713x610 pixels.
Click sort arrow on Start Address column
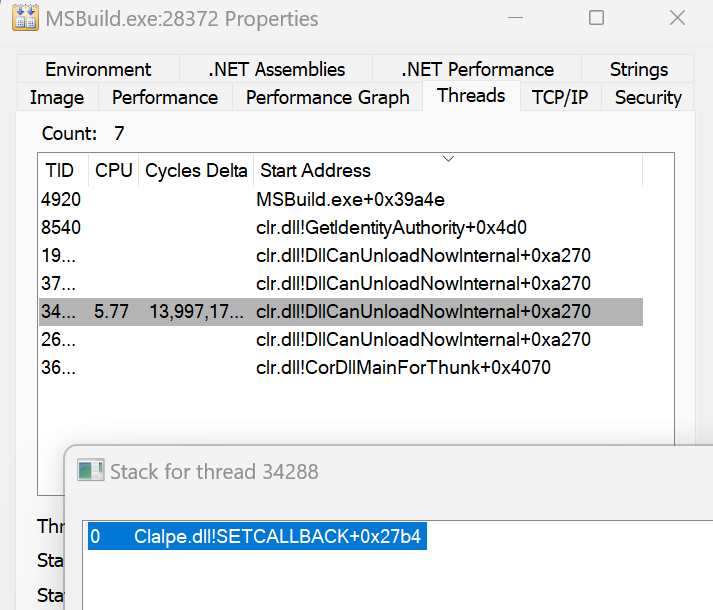point(448,160)
